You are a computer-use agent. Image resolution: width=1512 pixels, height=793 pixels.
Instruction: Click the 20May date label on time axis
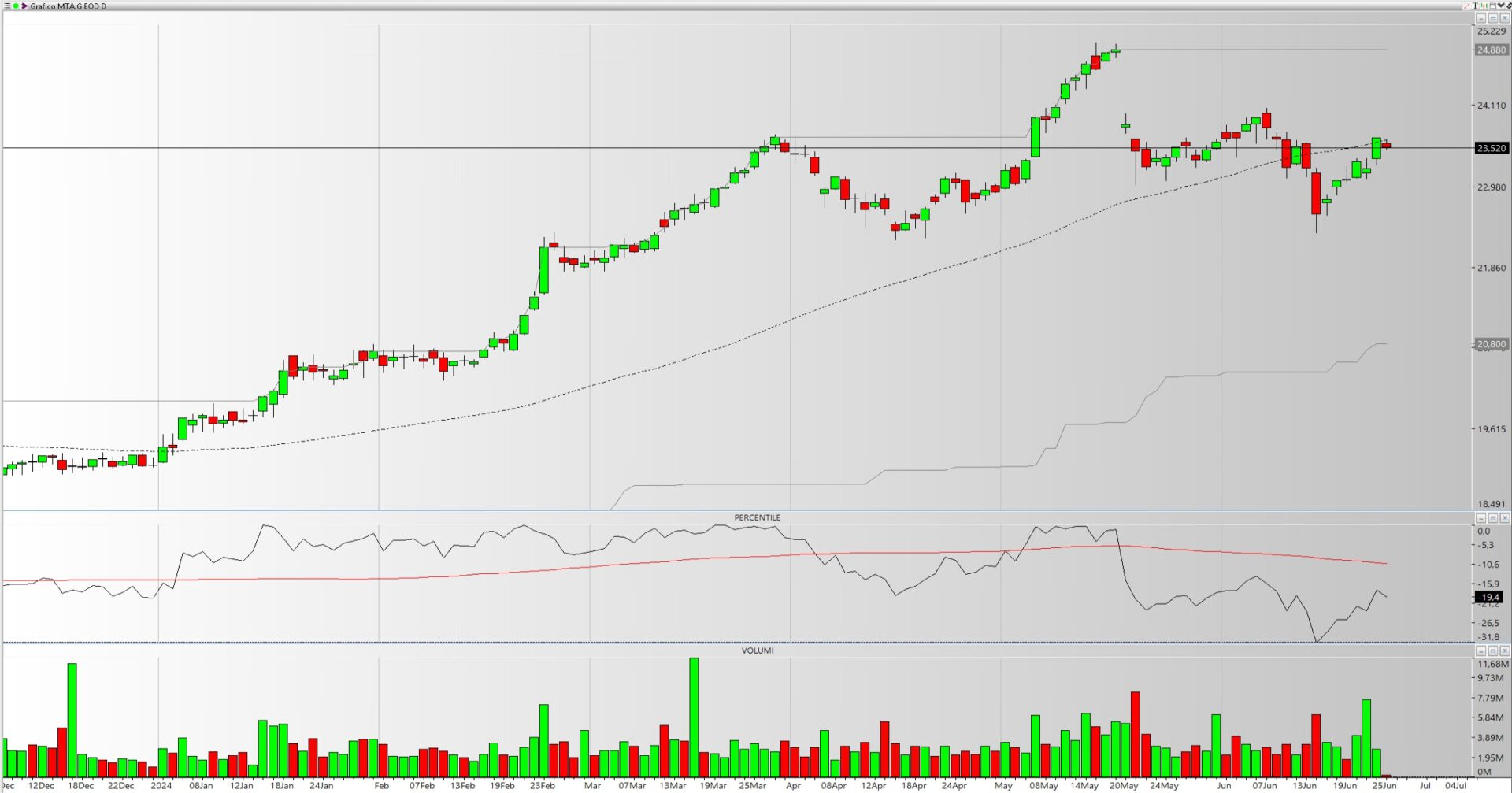point(1124,786)
